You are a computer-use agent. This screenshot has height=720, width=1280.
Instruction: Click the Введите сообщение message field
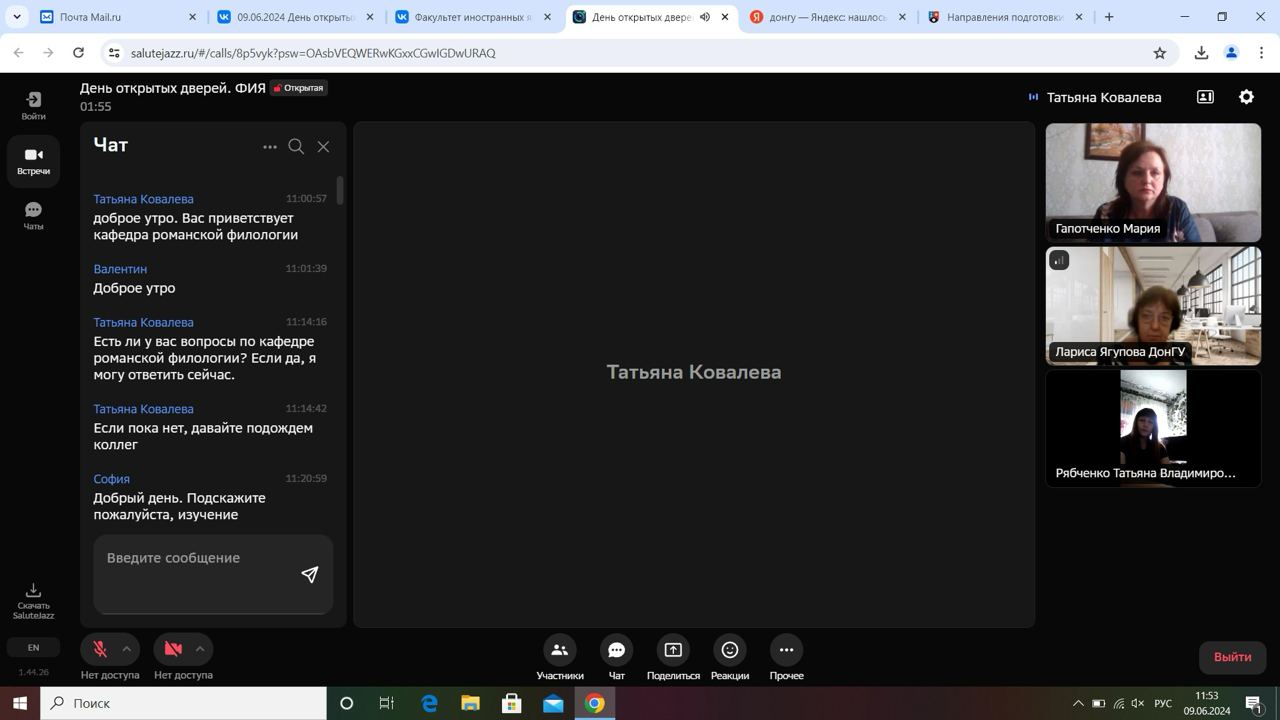click(198, 573)
